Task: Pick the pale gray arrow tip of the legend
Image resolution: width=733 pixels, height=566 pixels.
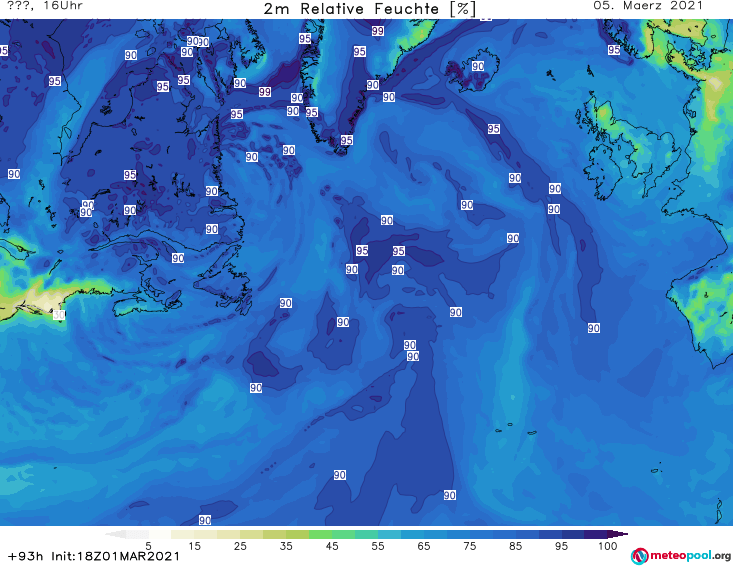Action: tap(115, 534)
